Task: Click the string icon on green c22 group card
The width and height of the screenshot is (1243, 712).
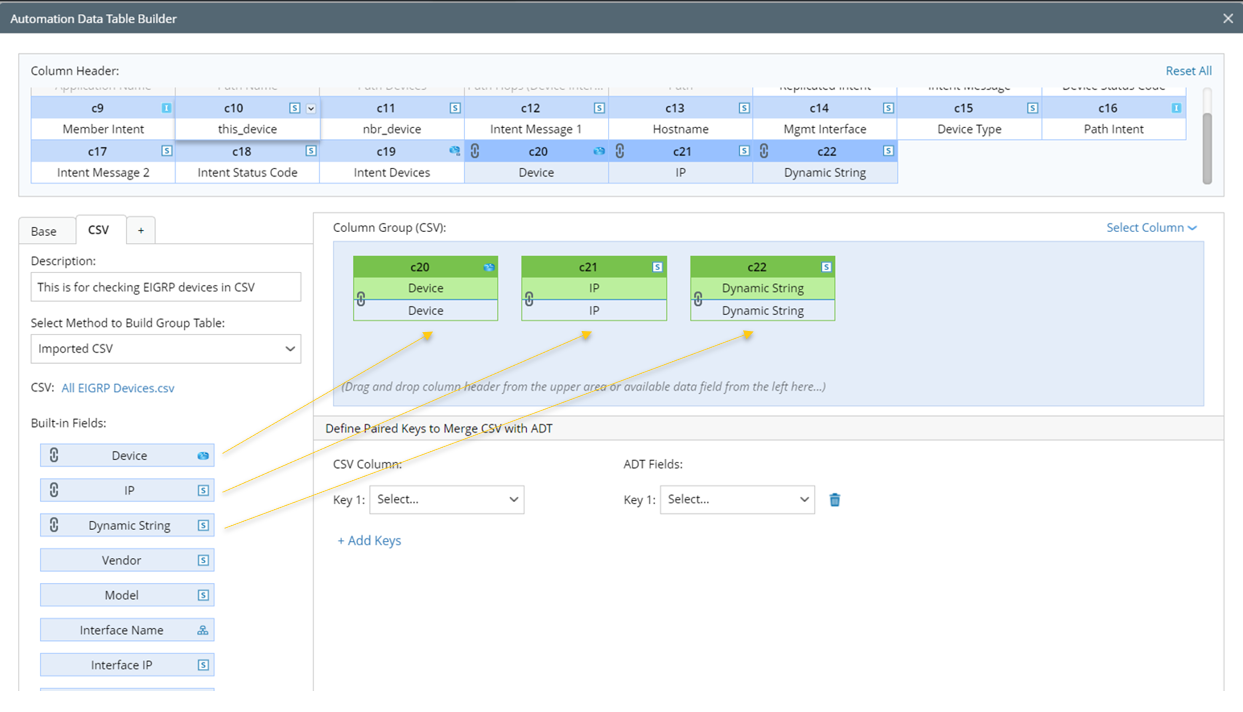Action: (x=826, y=267)
